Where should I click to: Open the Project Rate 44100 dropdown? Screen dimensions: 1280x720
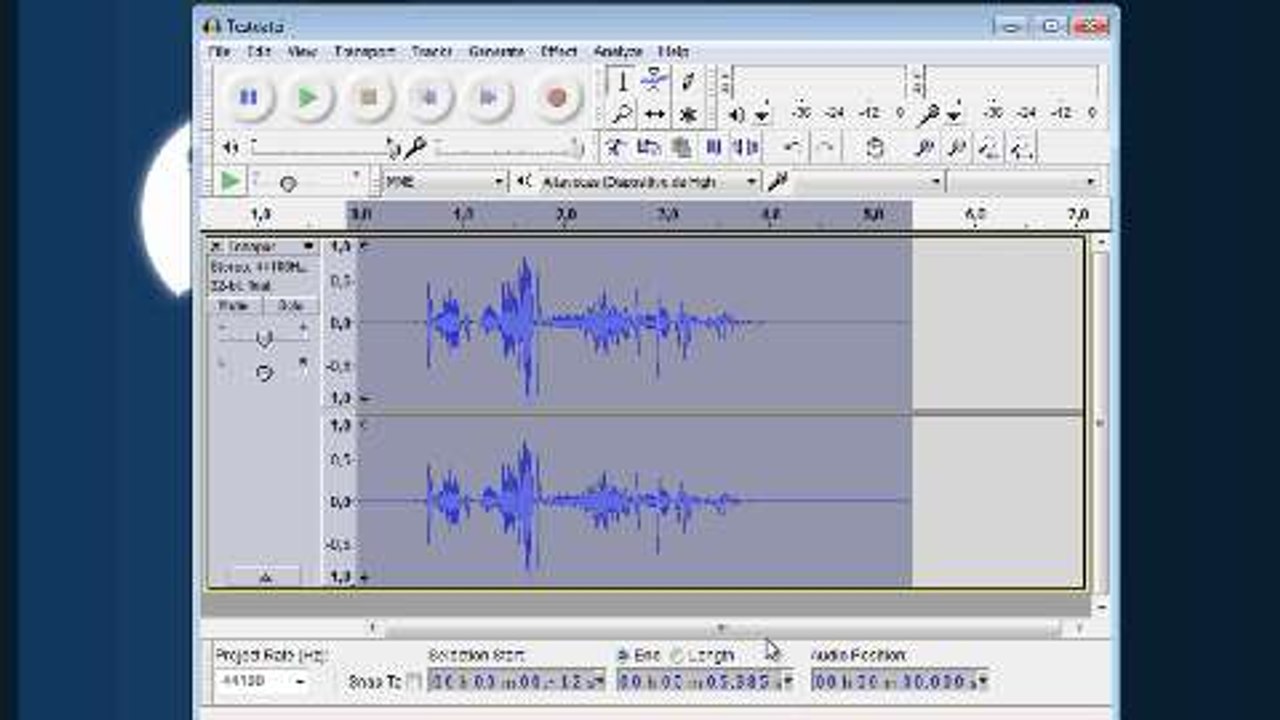264,681
